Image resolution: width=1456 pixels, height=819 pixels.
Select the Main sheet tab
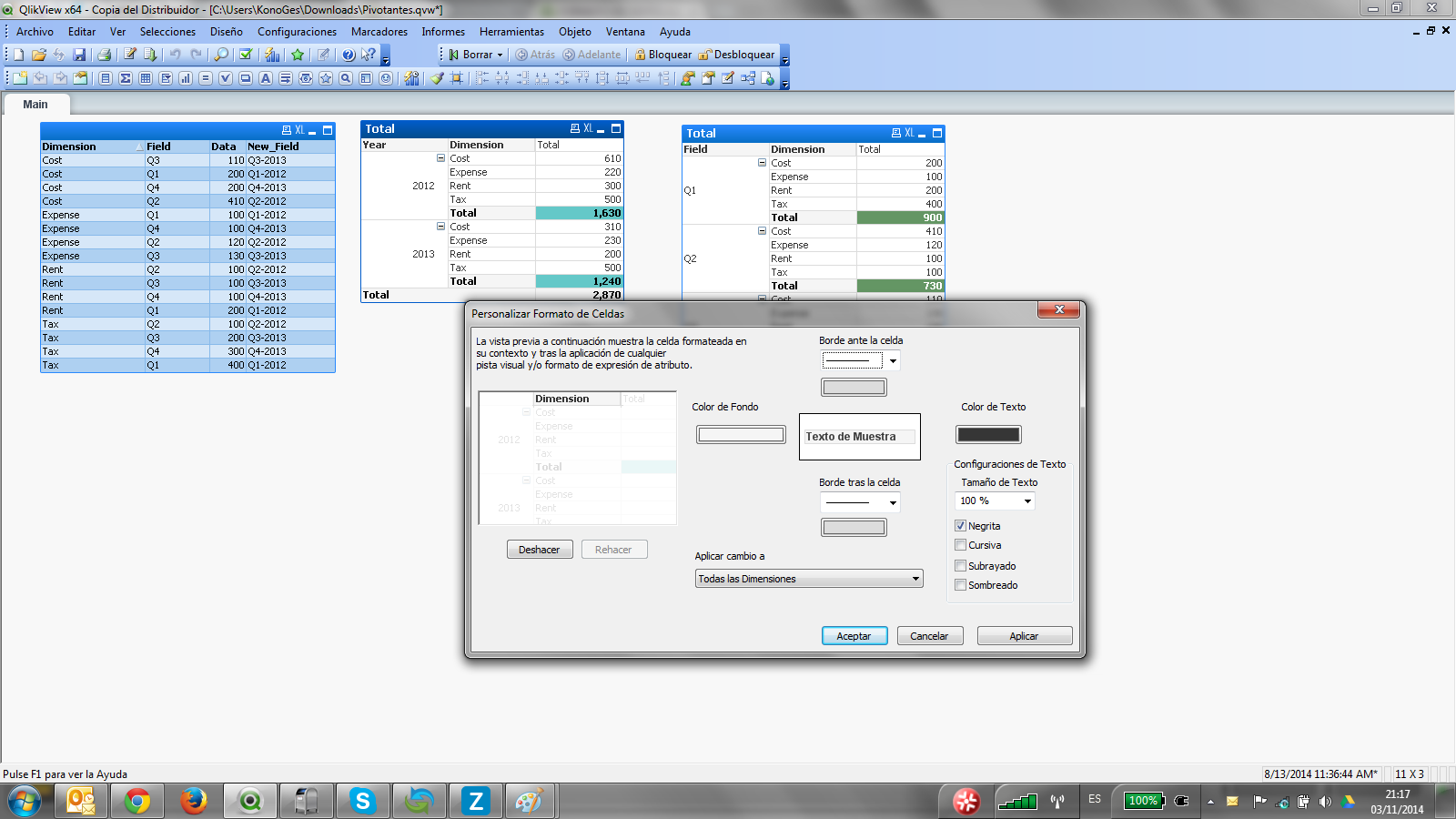coord(35,105)
